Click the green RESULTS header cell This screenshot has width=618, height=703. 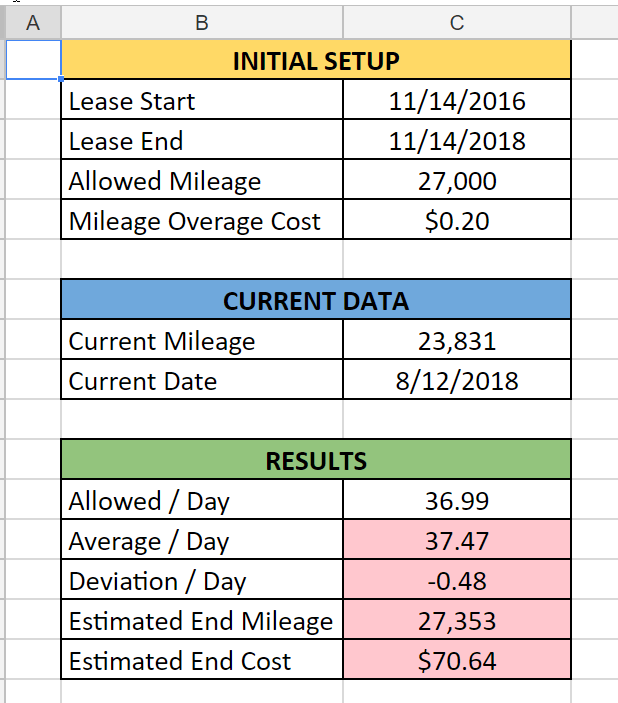point(316,460)
